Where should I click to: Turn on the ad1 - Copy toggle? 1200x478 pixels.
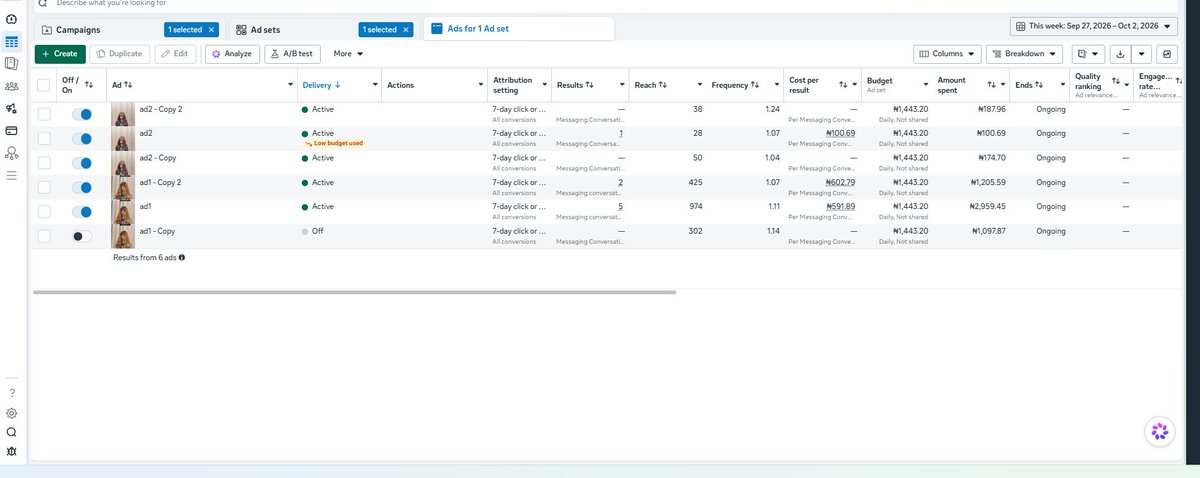pyautogui.click(x=82, y=236)
